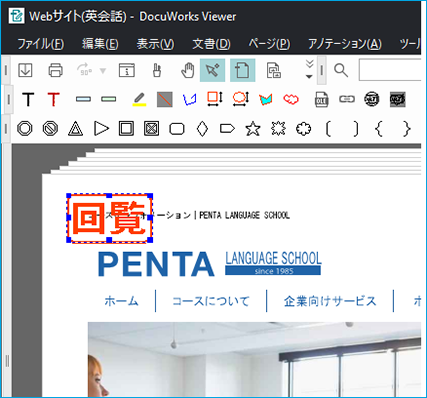427x398 pixels.
Task: Select the gray rectangle with red line tool
Action: pos(165,99)
